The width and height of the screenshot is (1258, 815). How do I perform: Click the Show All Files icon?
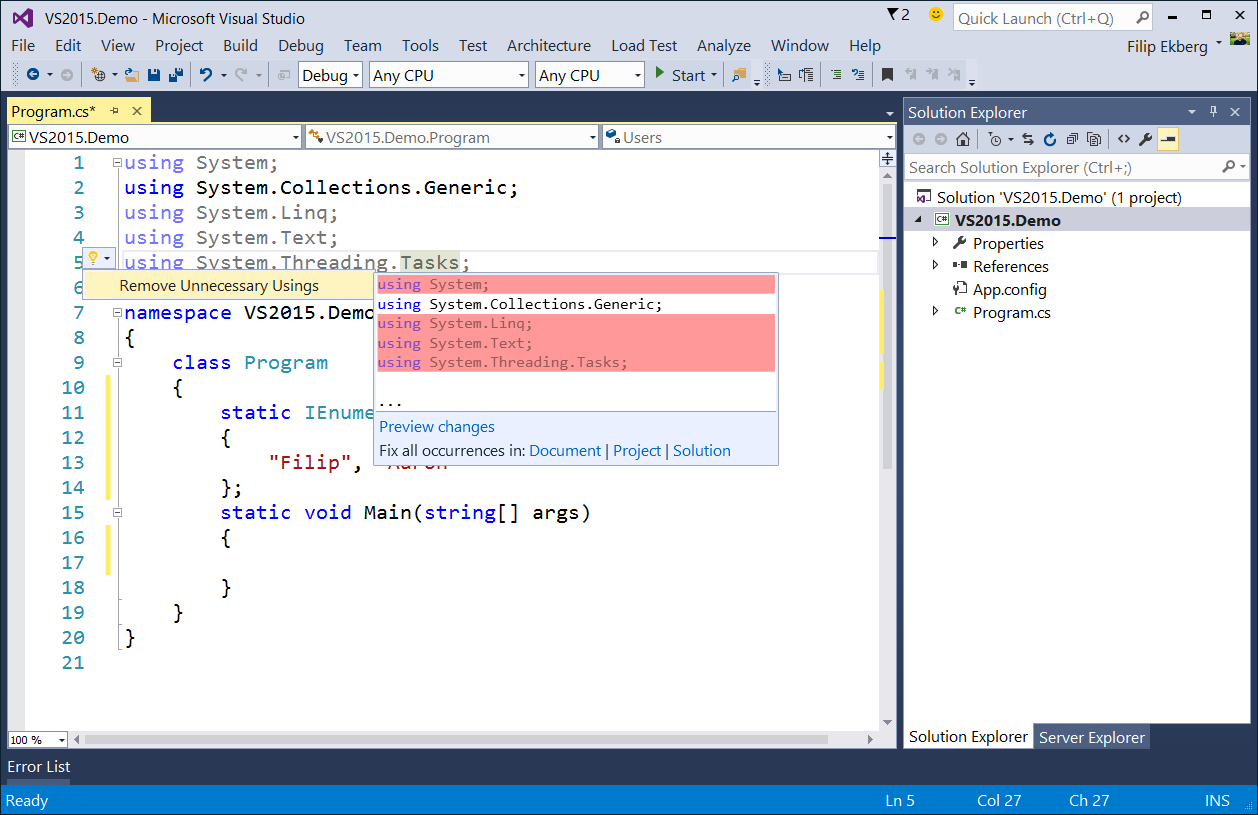pos(1094,139)
